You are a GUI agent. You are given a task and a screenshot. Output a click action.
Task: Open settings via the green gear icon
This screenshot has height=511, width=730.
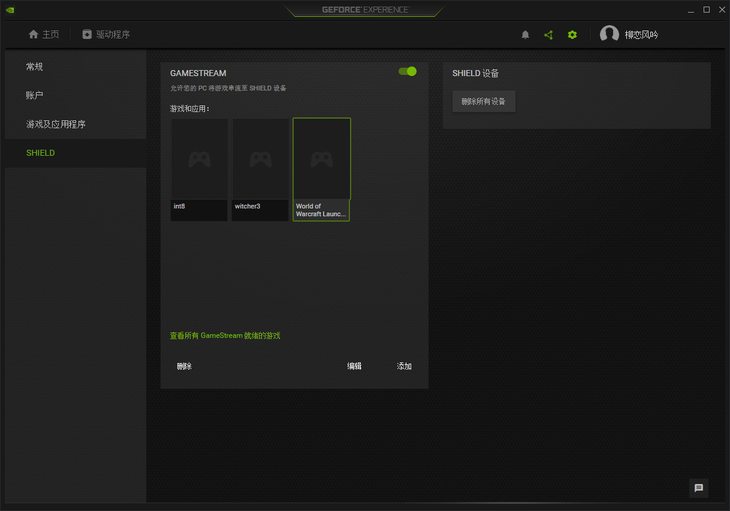[572, 35]
